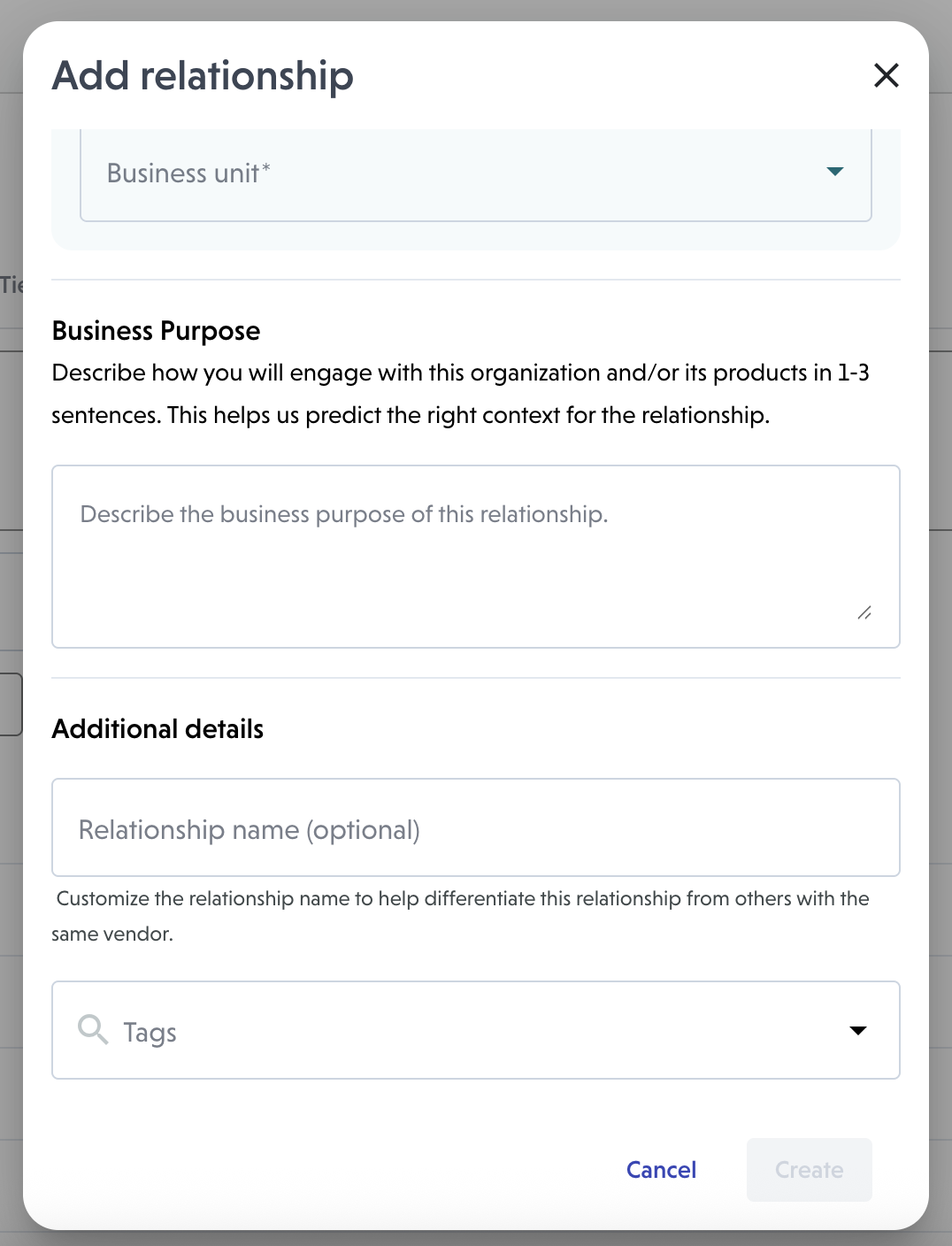Image resolution: width=952 pixels, height=1246 pixels.
Task: Click the Business unit field label
Action: [183, 173]
